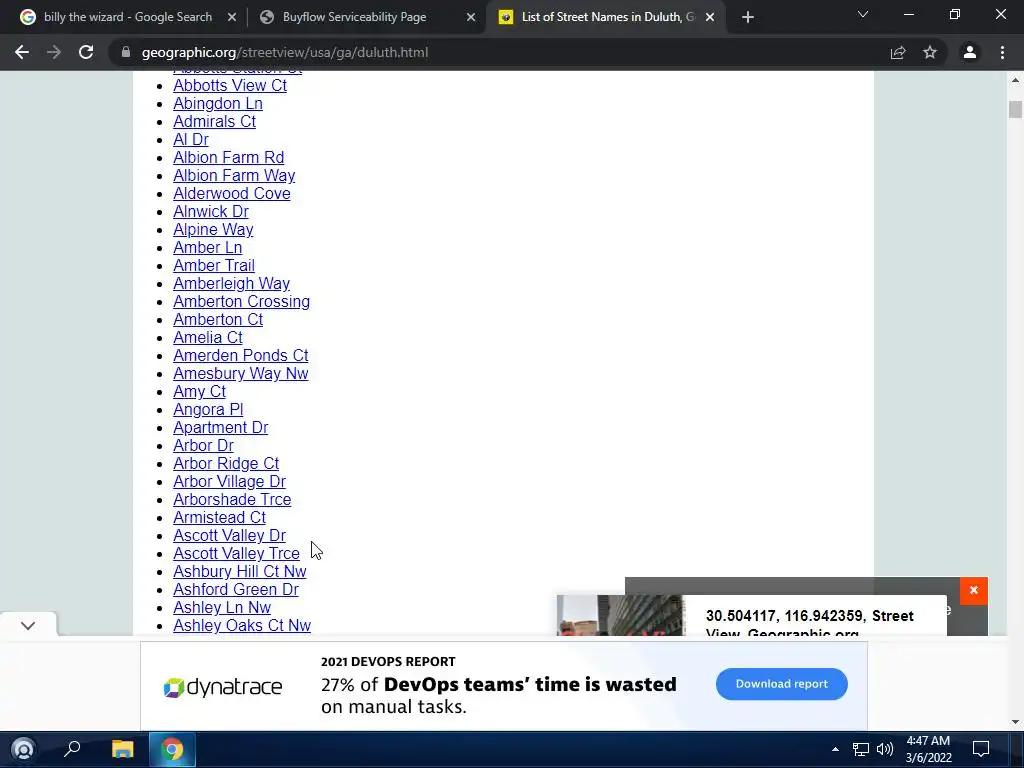The image size is (1024, 768).
Task: Open the Apartment Dr link
Action: pyautogui.click(x=221, y=428)
